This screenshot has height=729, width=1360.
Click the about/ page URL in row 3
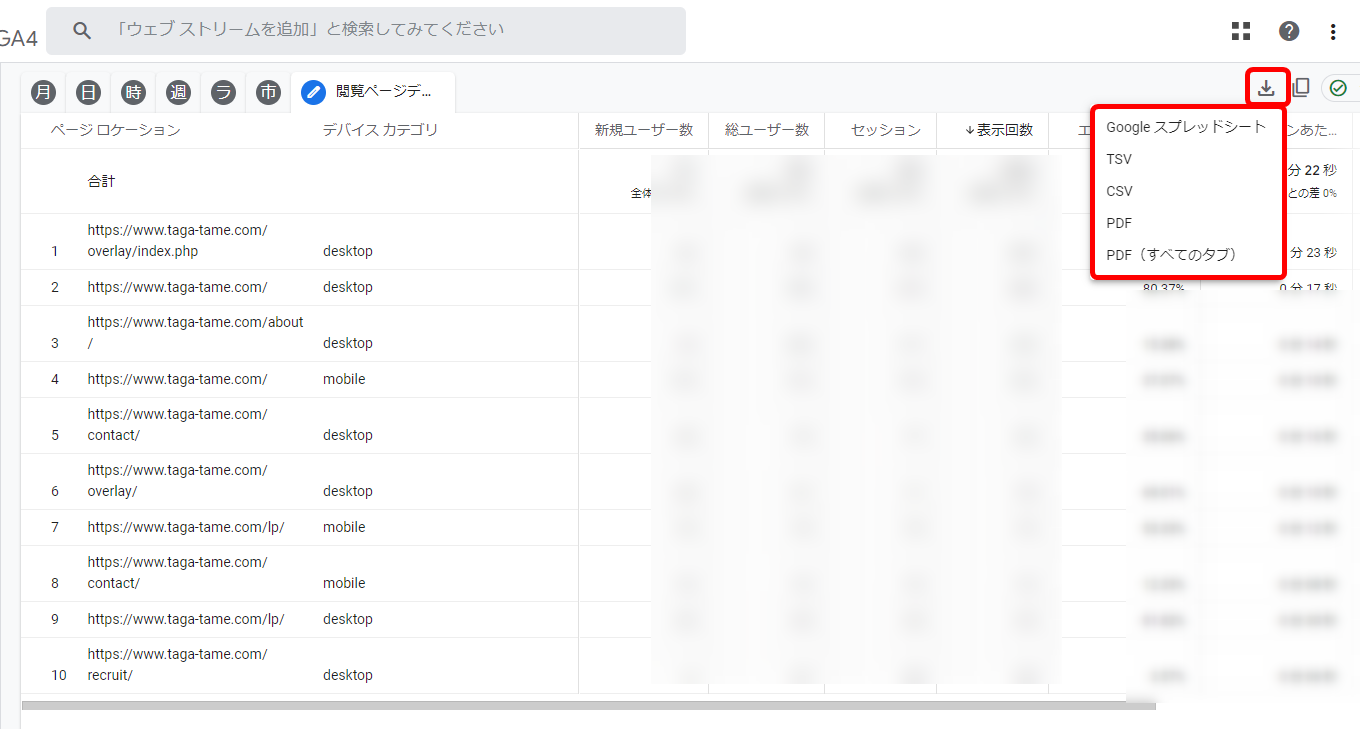pos(195,333)
